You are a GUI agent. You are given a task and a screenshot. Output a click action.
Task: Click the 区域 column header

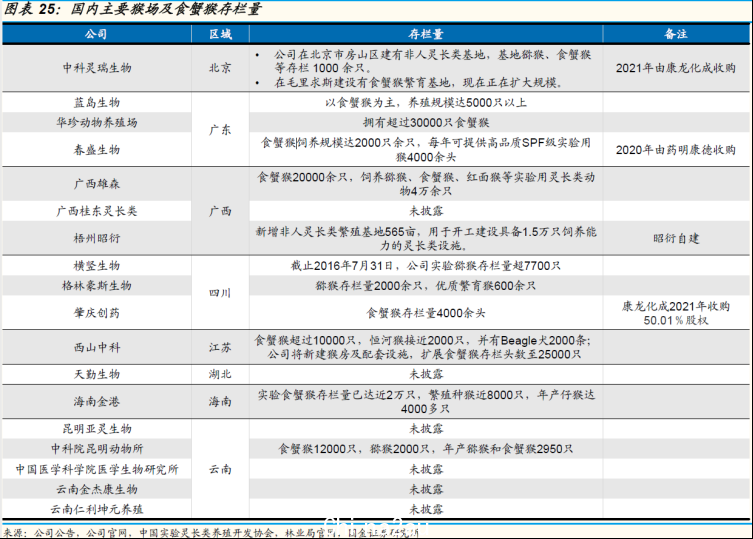point(220,34)
